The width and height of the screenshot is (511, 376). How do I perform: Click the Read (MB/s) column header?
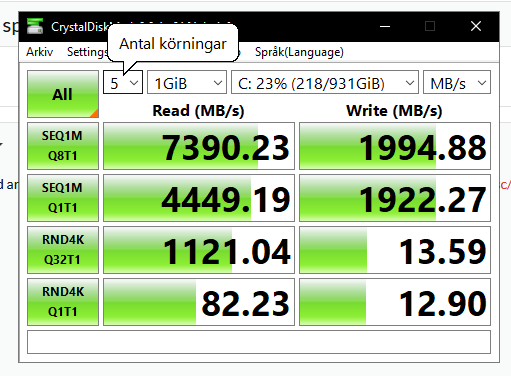pos(198,111)
